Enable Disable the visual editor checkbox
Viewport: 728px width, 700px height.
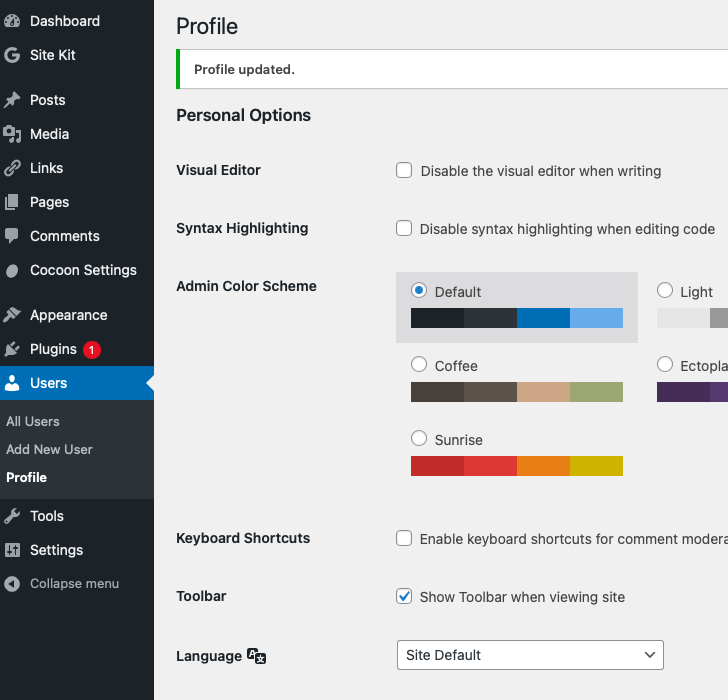(x=404, y=170)
